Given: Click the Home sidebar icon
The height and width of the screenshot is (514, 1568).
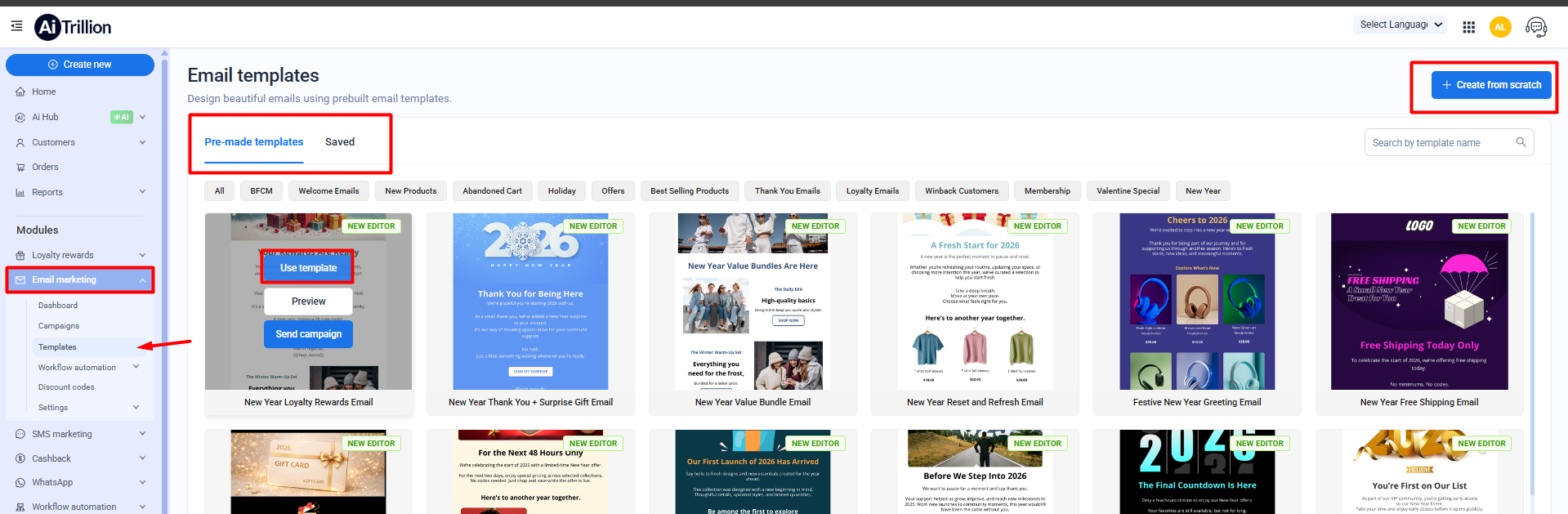Looking at the screenshot, I should tap(20, 92).
